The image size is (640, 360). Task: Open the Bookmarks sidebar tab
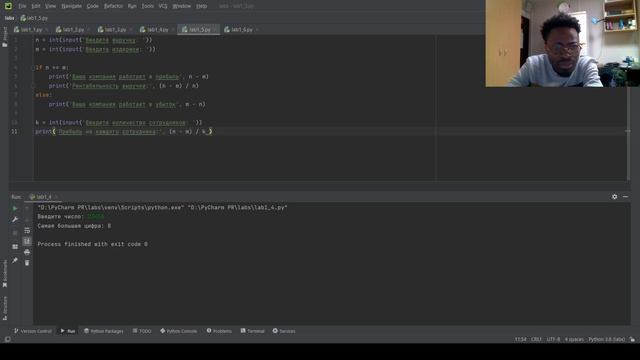tap(5, 273)
